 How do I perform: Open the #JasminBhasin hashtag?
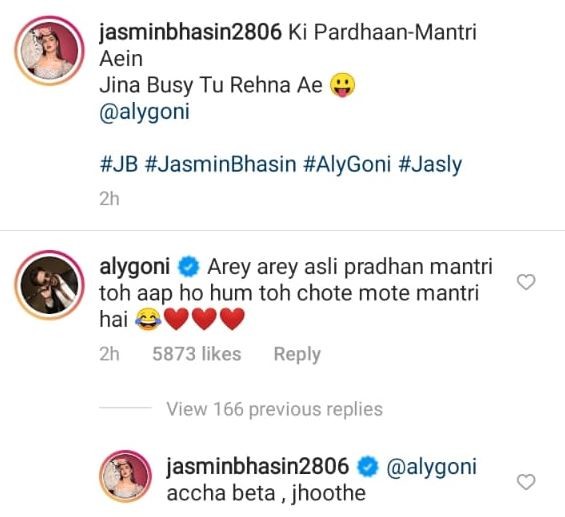(220, 165)
